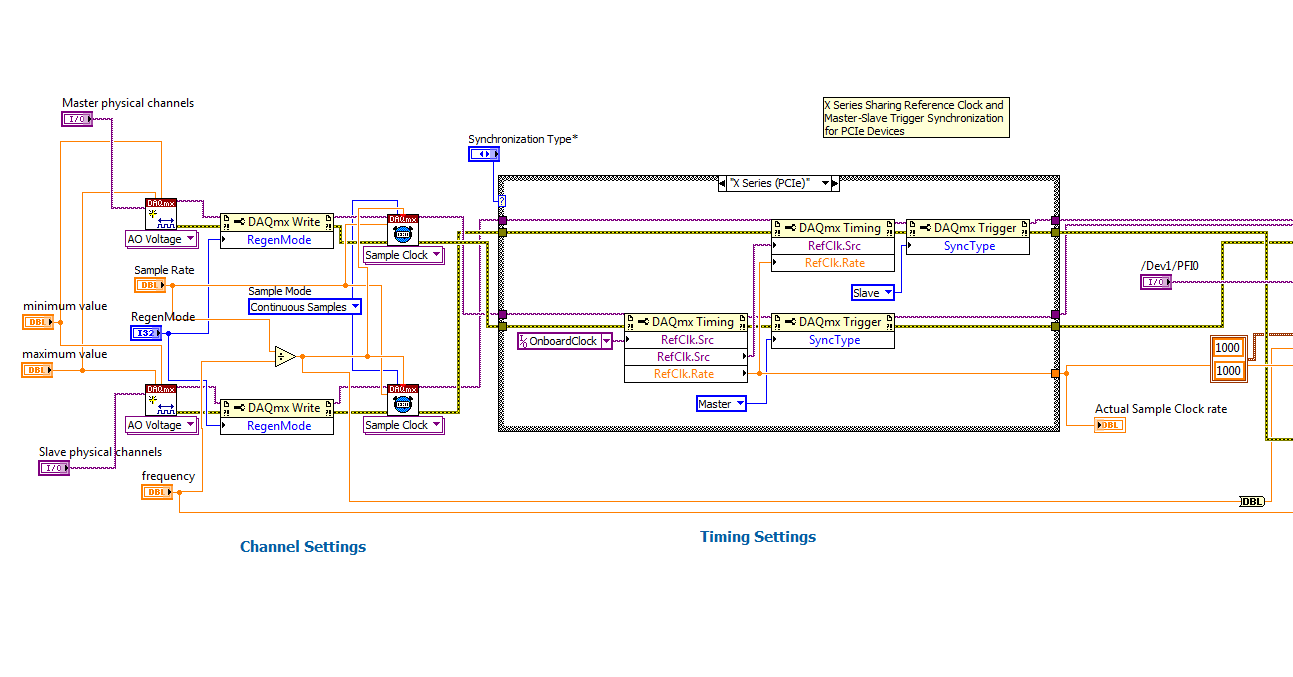Image resolution: width=1293 pixels, height=677 pixels.
Task: Click the case selector question mark terminal
Action: pos(502,201)
